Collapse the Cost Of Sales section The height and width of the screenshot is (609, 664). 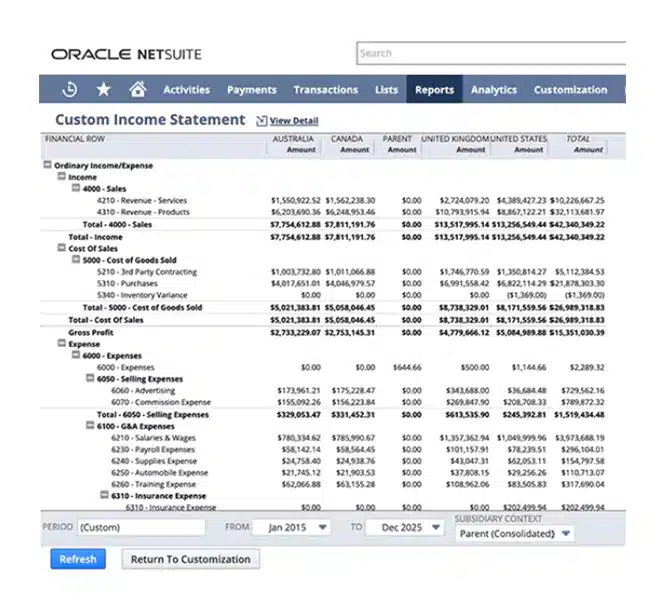point(61,248)
